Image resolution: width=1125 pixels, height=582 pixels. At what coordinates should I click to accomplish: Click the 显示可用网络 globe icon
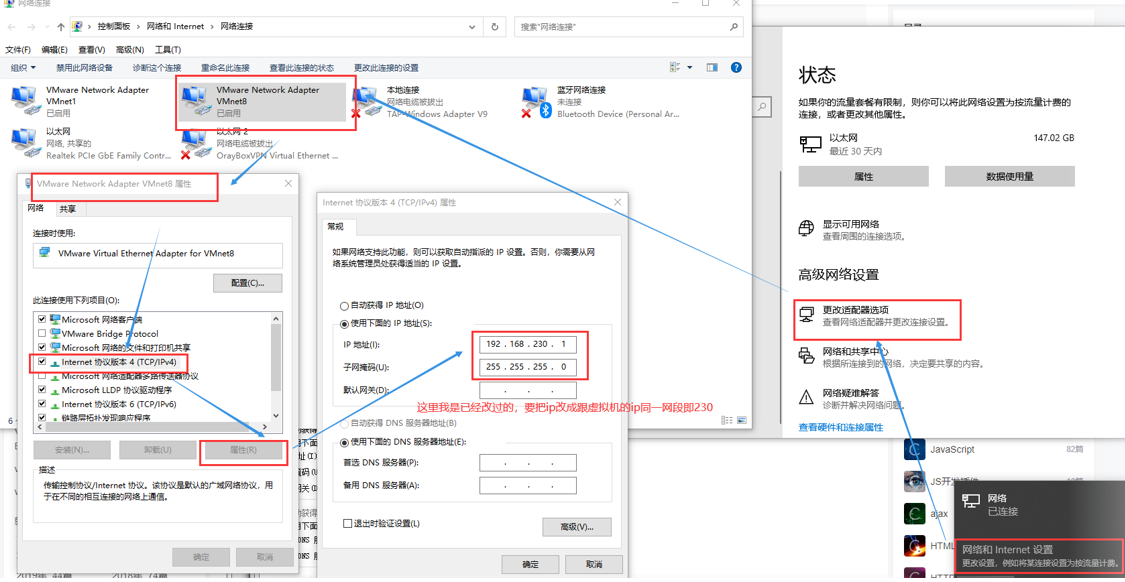806,229
